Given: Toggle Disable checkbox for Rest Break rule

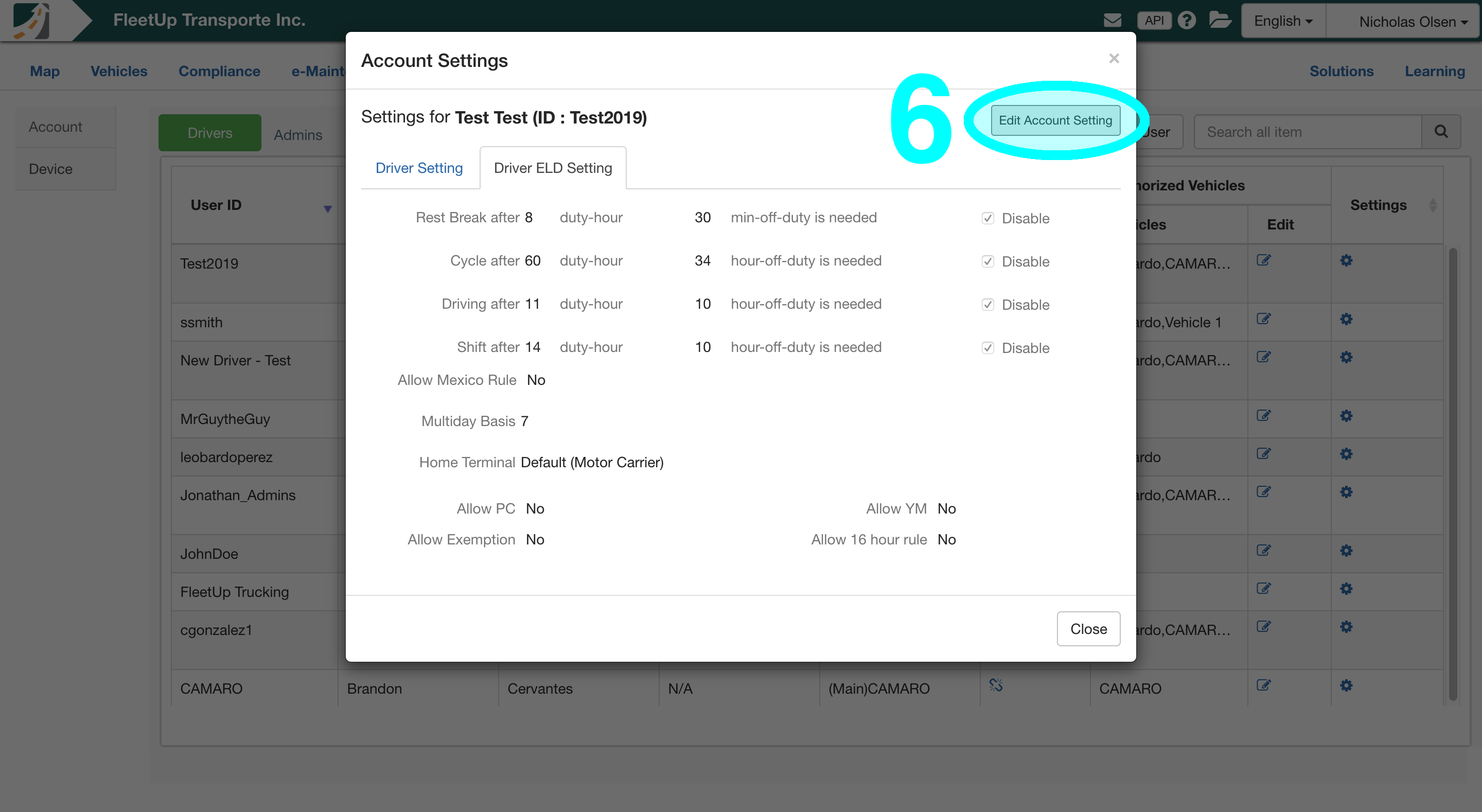Looking at the screenshot, I should (x=988, y=218).
